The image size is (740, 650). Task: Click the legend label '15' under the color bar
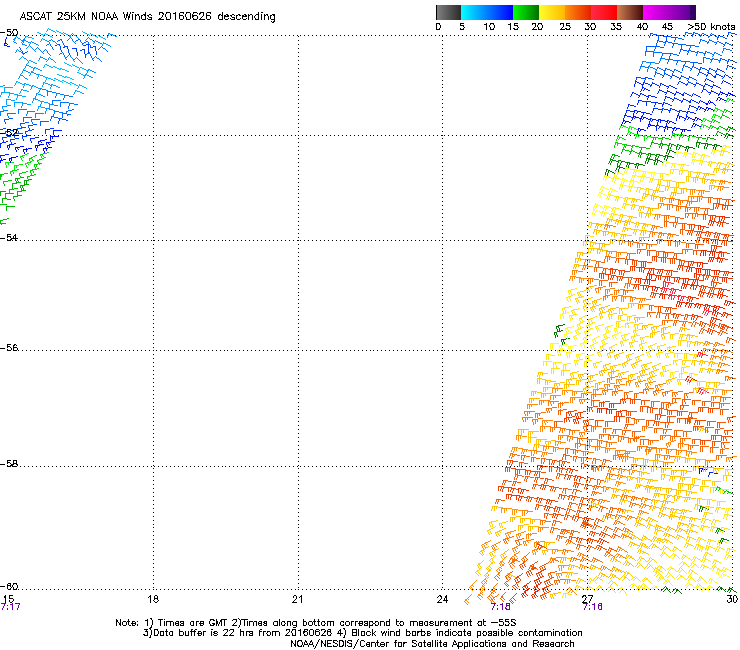pos(513,27)
